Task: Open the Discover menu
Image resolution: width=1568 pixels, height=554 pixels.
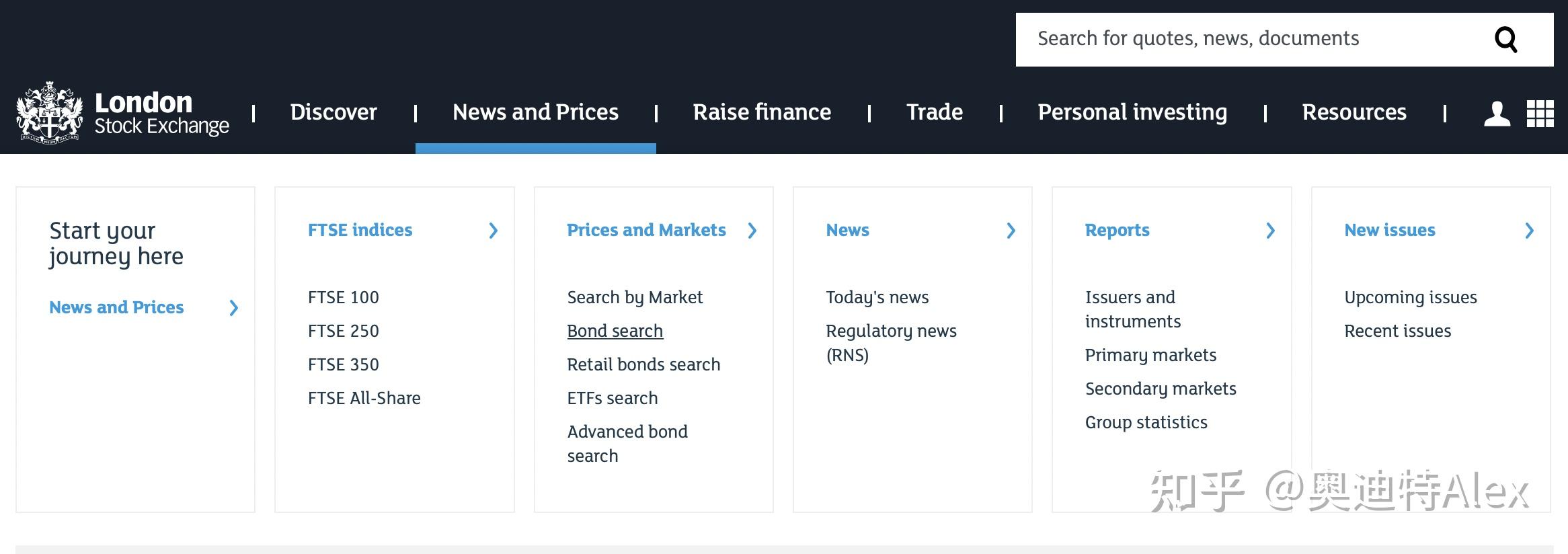Action: tap(334, 112)
